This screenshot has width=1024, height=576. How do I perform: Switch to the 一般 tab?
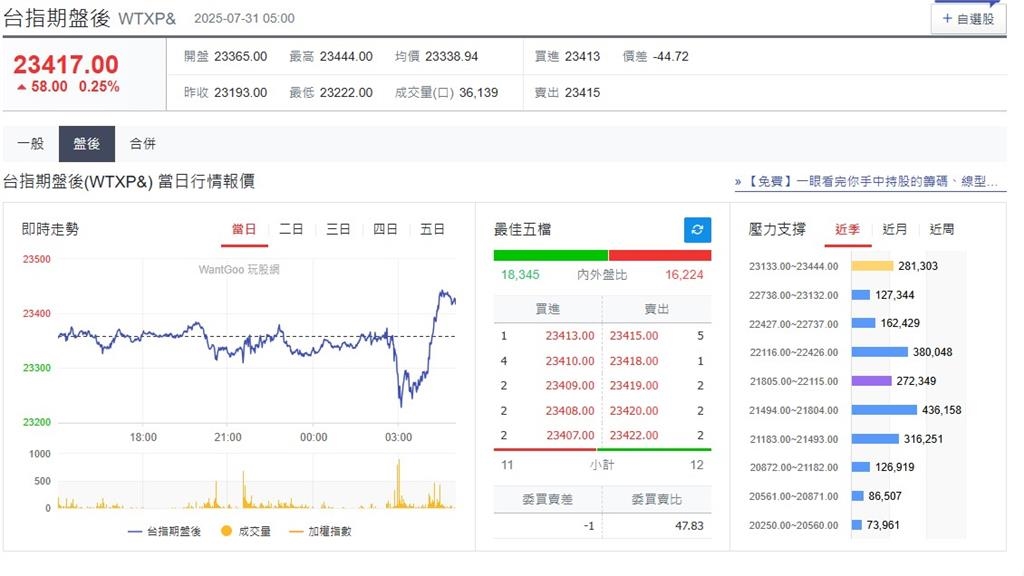[31, 144]
